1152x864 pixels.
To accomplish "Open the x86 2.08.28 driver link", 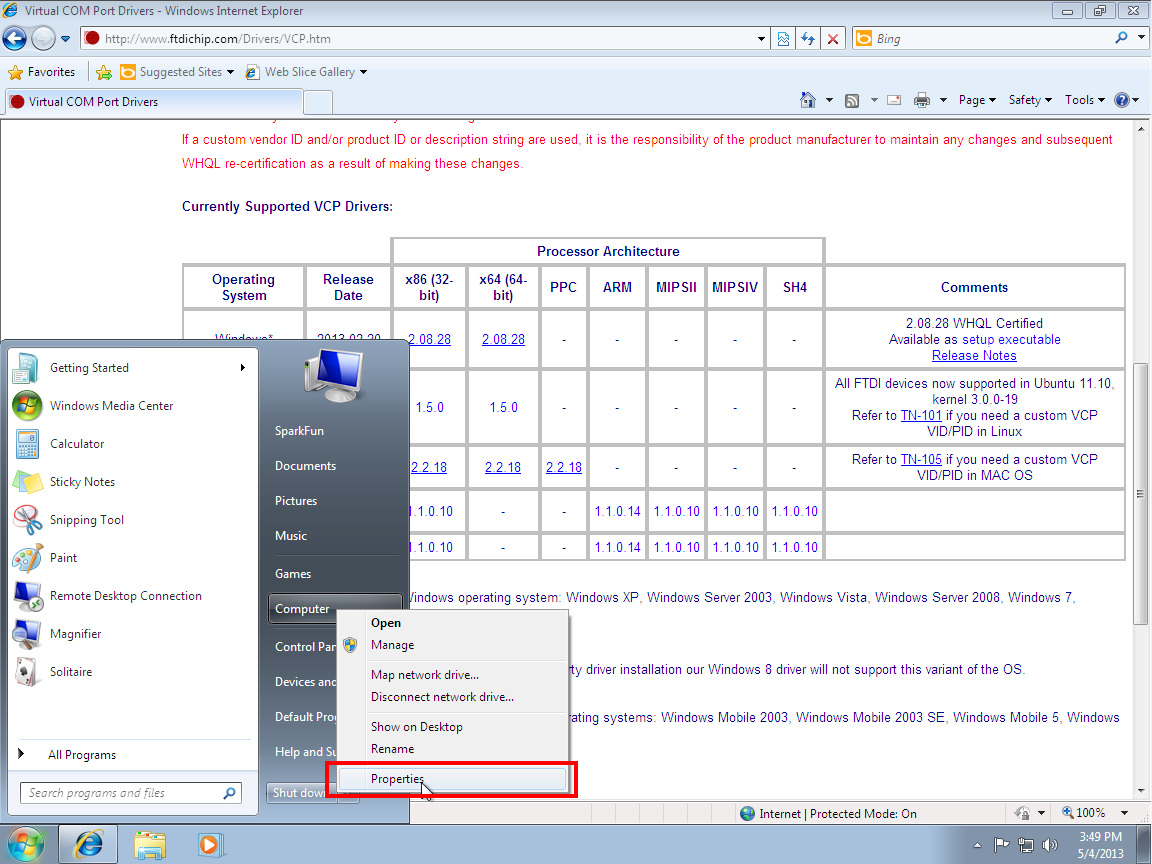I will (429, 339).
